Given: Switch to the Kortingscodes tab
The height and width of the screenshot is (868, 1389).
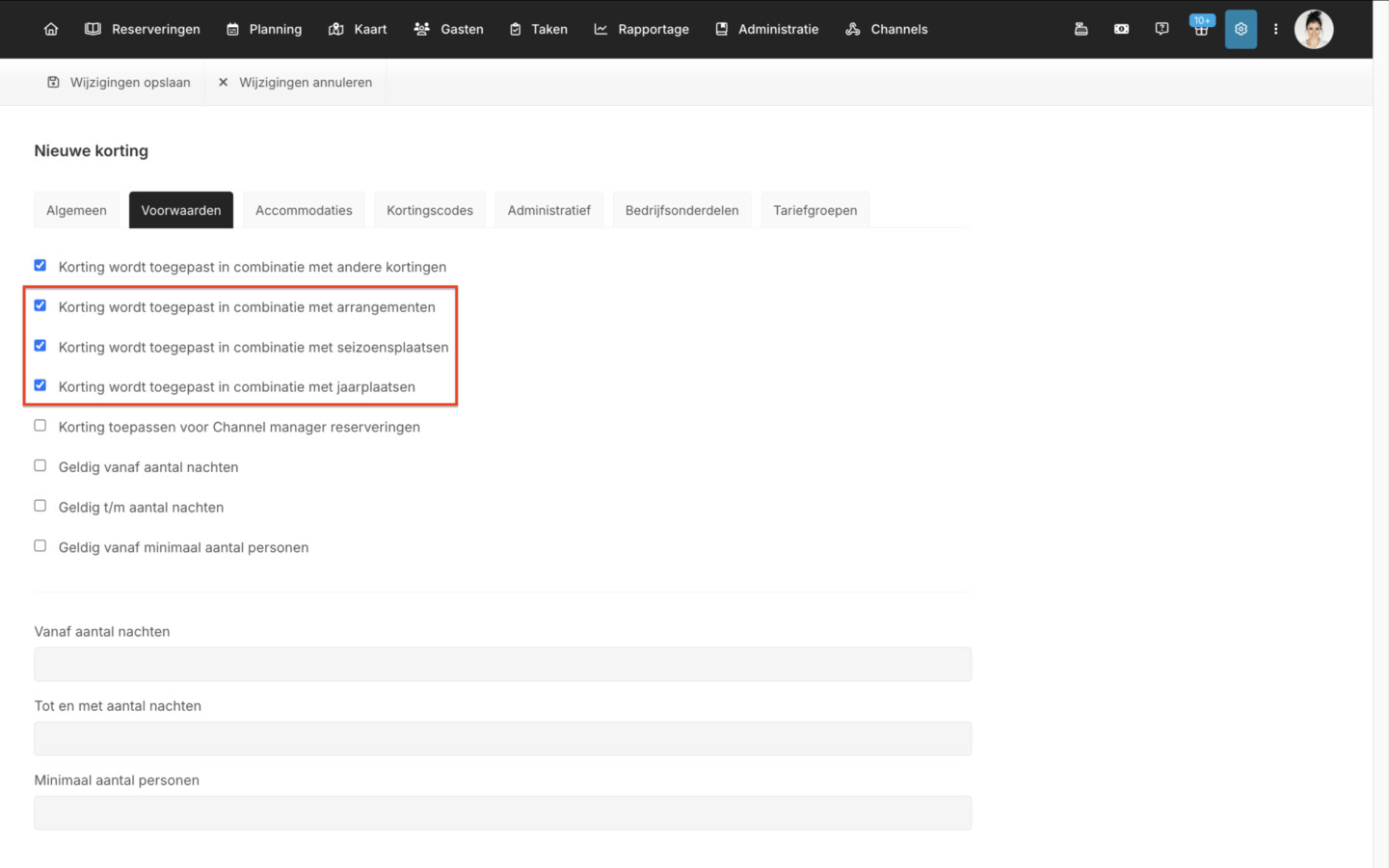Looking at the screenshot, I should click(x=430, y=210).
